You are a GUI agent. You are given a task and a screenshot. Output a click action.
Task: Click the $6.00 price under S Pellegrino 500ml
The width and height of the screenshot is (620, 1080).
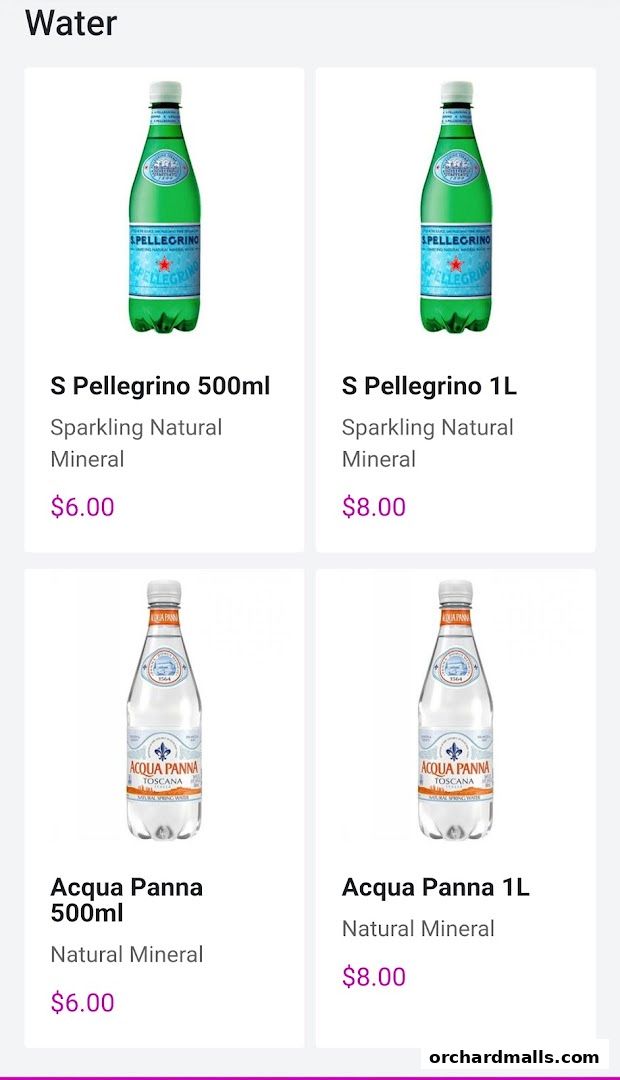point(82,507)
